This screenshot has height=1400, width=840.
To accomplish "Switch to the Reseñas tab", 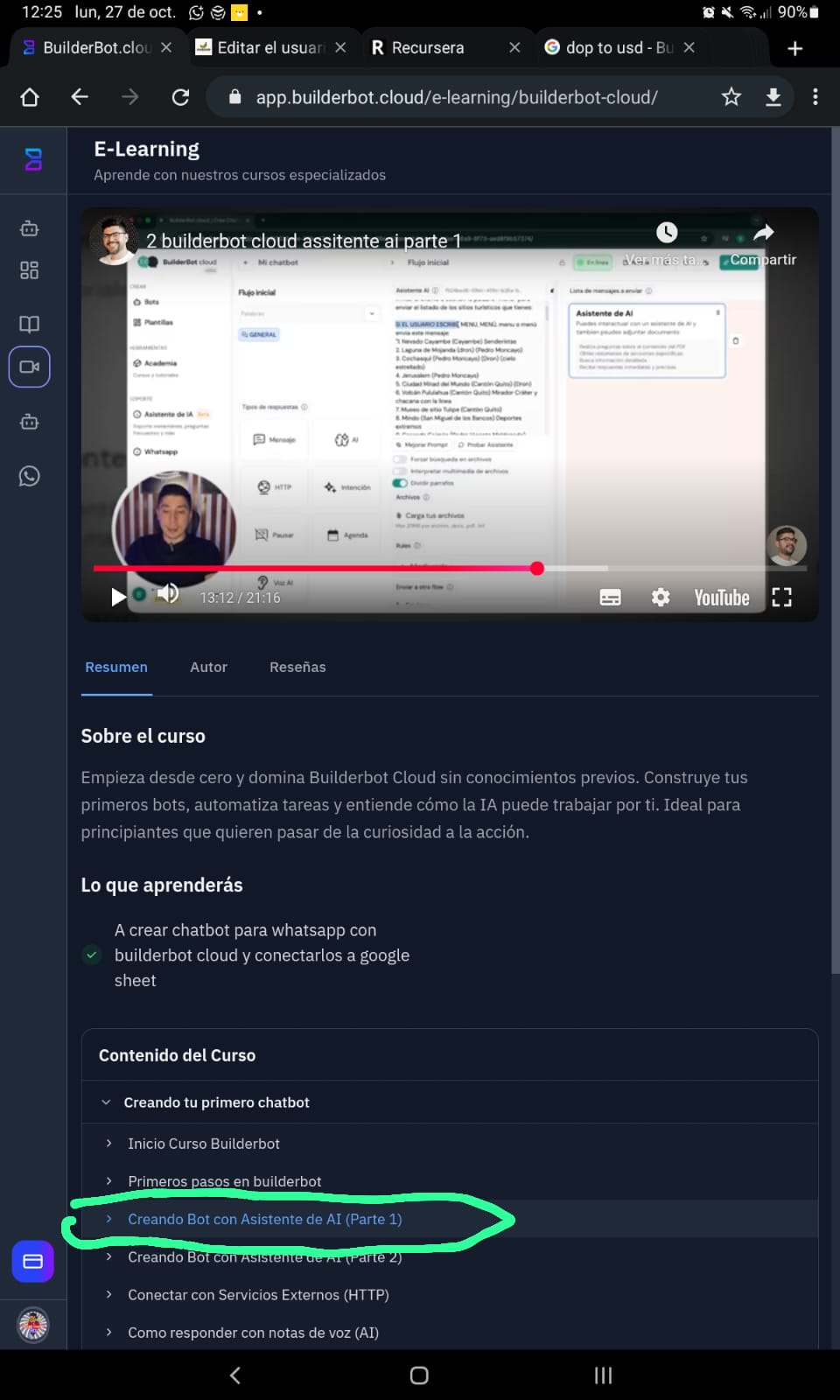I will 297,667.
